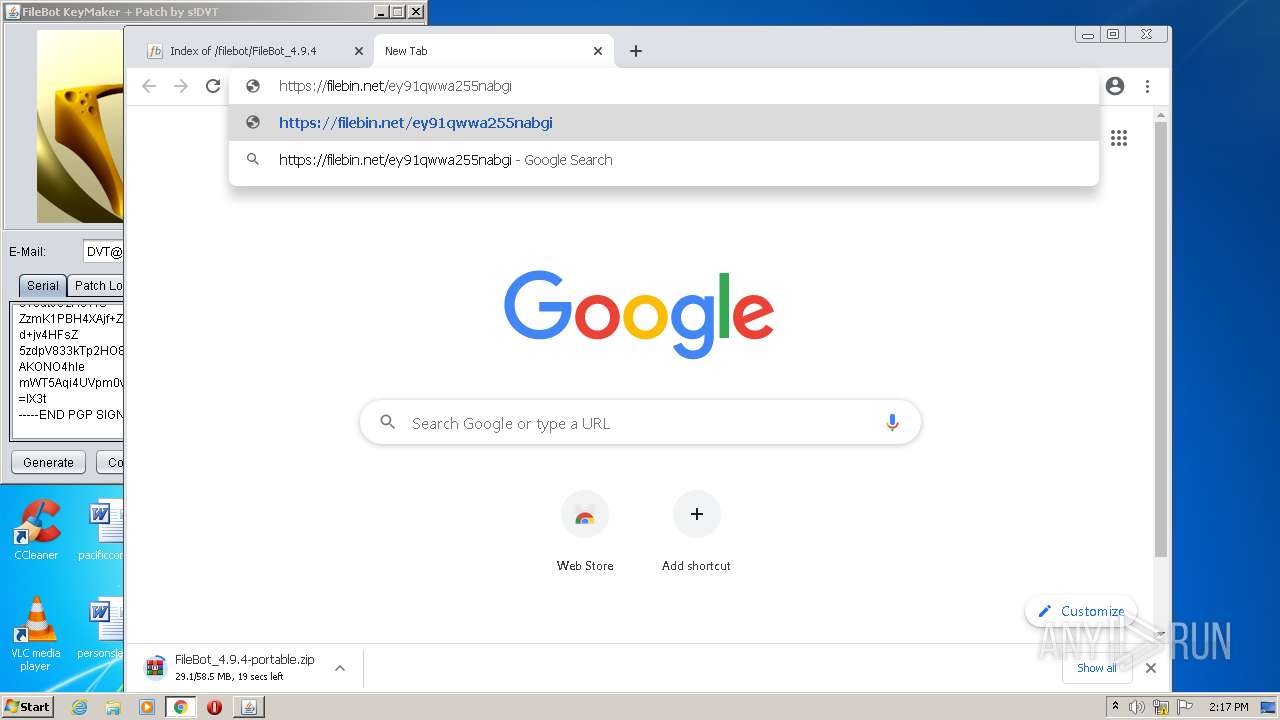Close the Index of /filebot tab
This screenshot has height=720, width=1280.
[359, 51]
